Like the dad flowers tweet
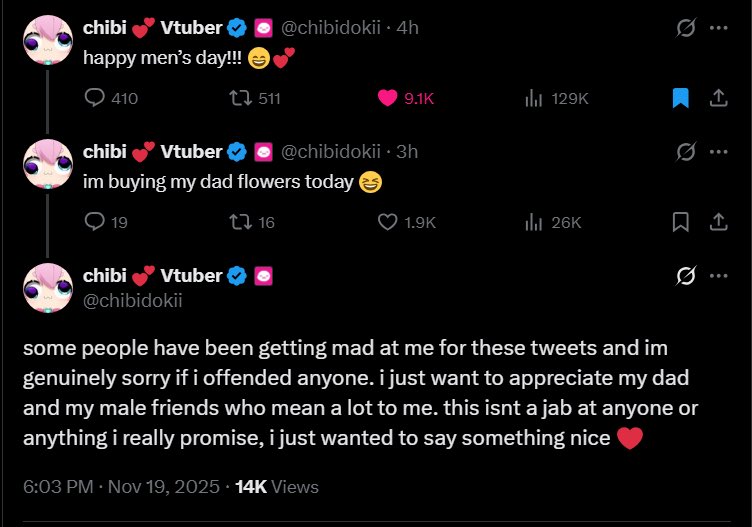This screenshot has width=752, height=527. [388, 222]
